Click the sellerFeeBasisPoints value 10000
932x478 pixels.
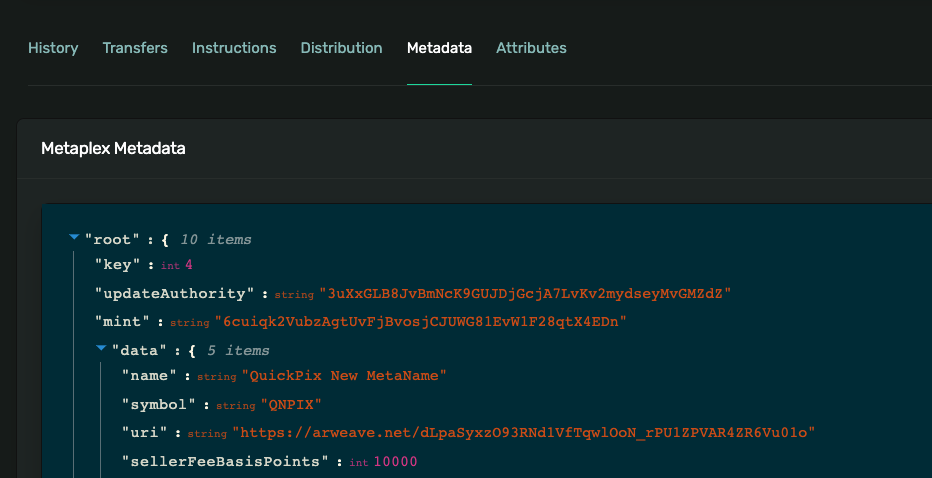pyautogui.click(x=395, y=461)
